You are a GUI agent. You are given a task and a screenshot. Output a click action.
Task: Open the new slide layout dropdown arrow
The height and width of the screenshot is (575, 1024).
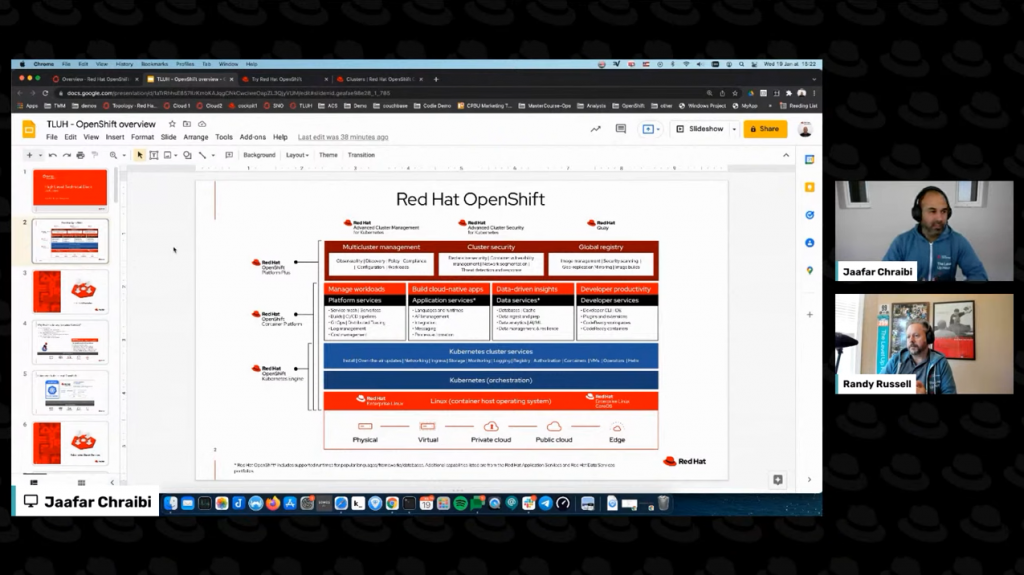[x=40, y=156]
